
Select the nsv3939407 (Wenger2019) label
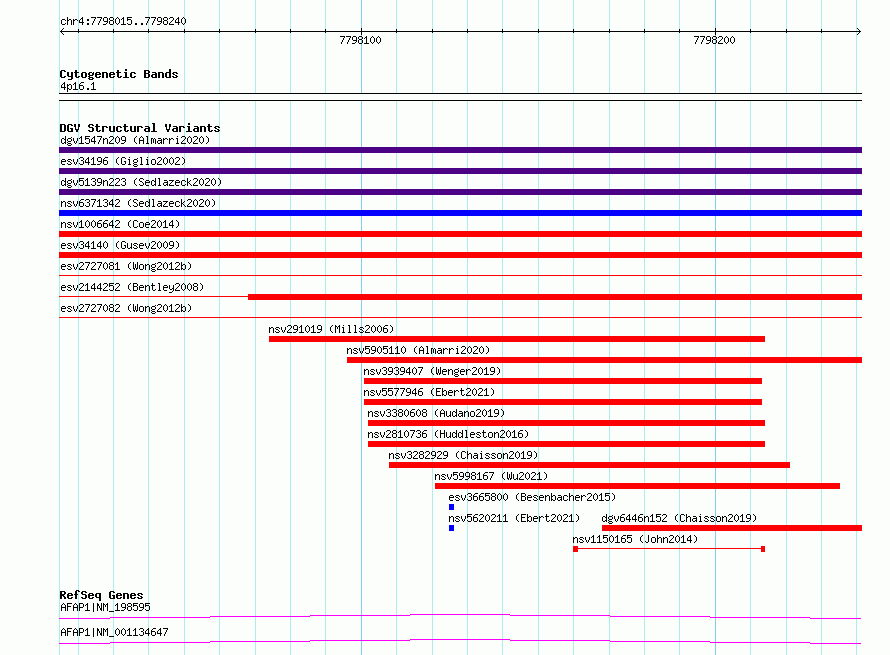pos(432,371)
